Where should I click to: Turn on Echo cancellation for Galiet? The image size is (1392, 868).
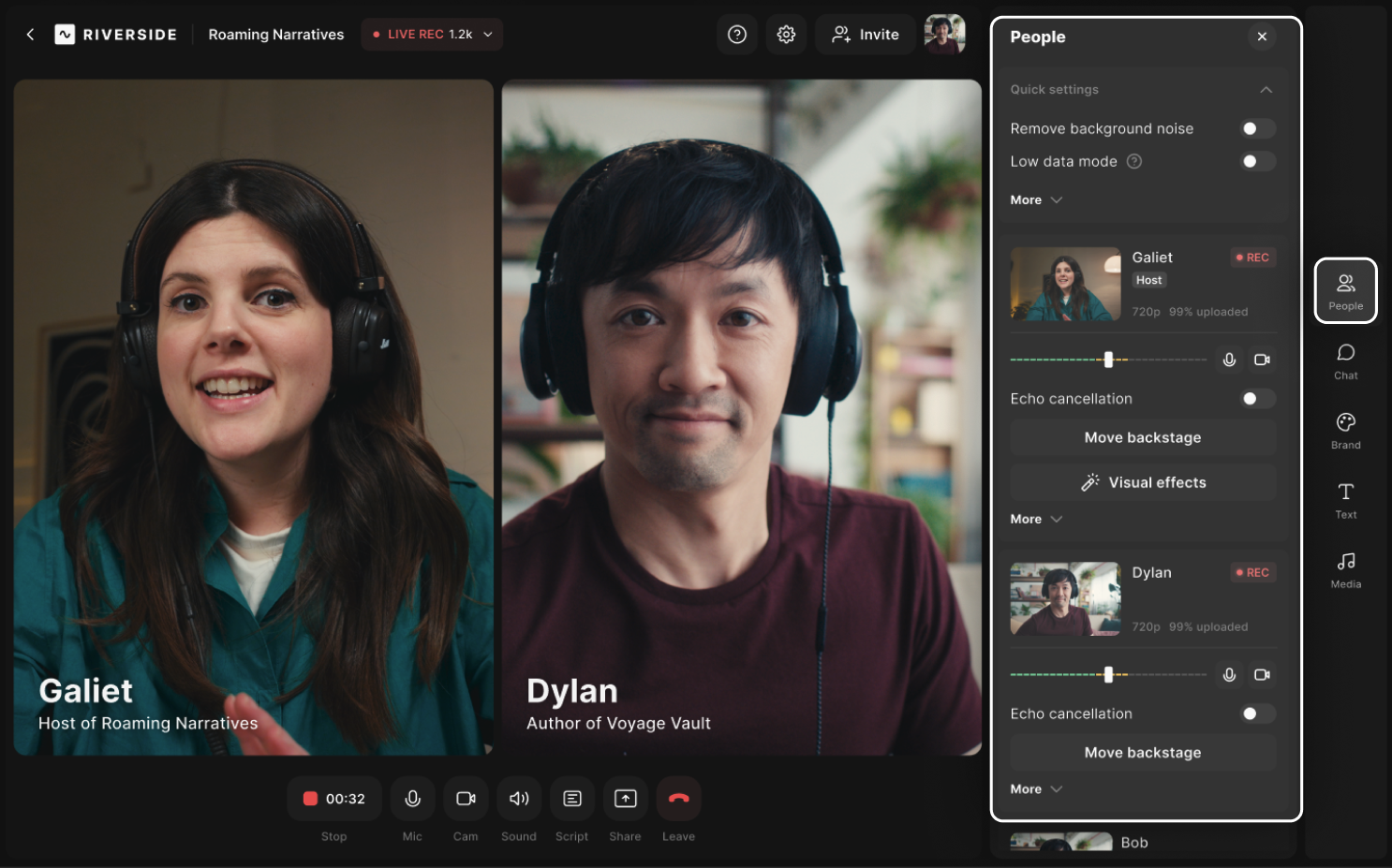[x=1257, y=399]
